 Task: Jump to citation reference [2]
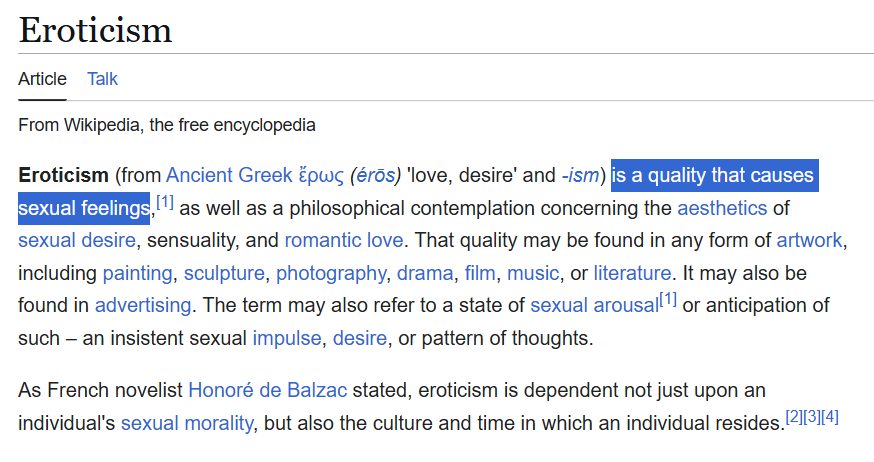(x=794, y=416)
